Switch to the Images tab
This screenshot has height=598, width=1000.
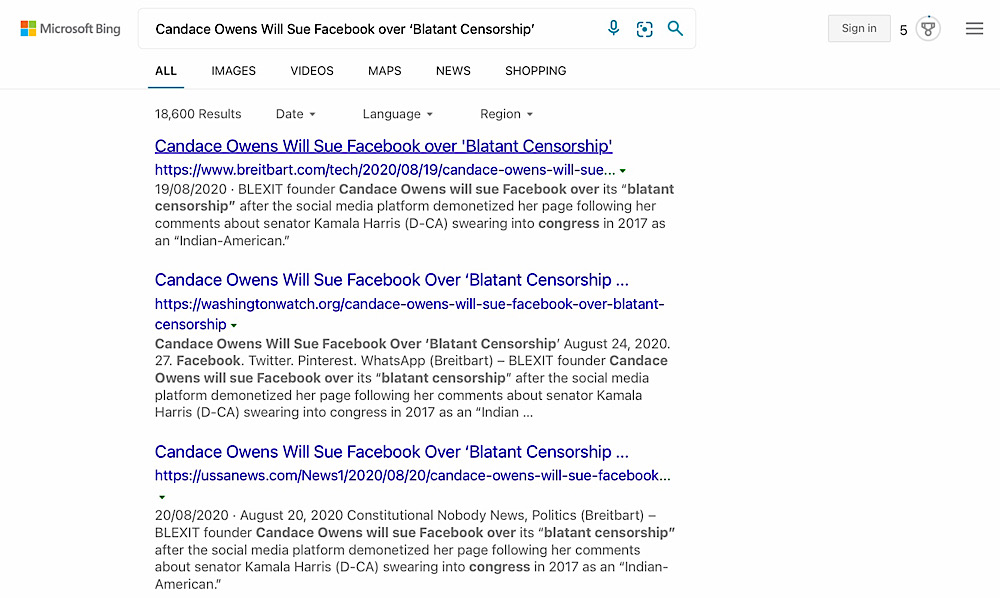point(233,71)
